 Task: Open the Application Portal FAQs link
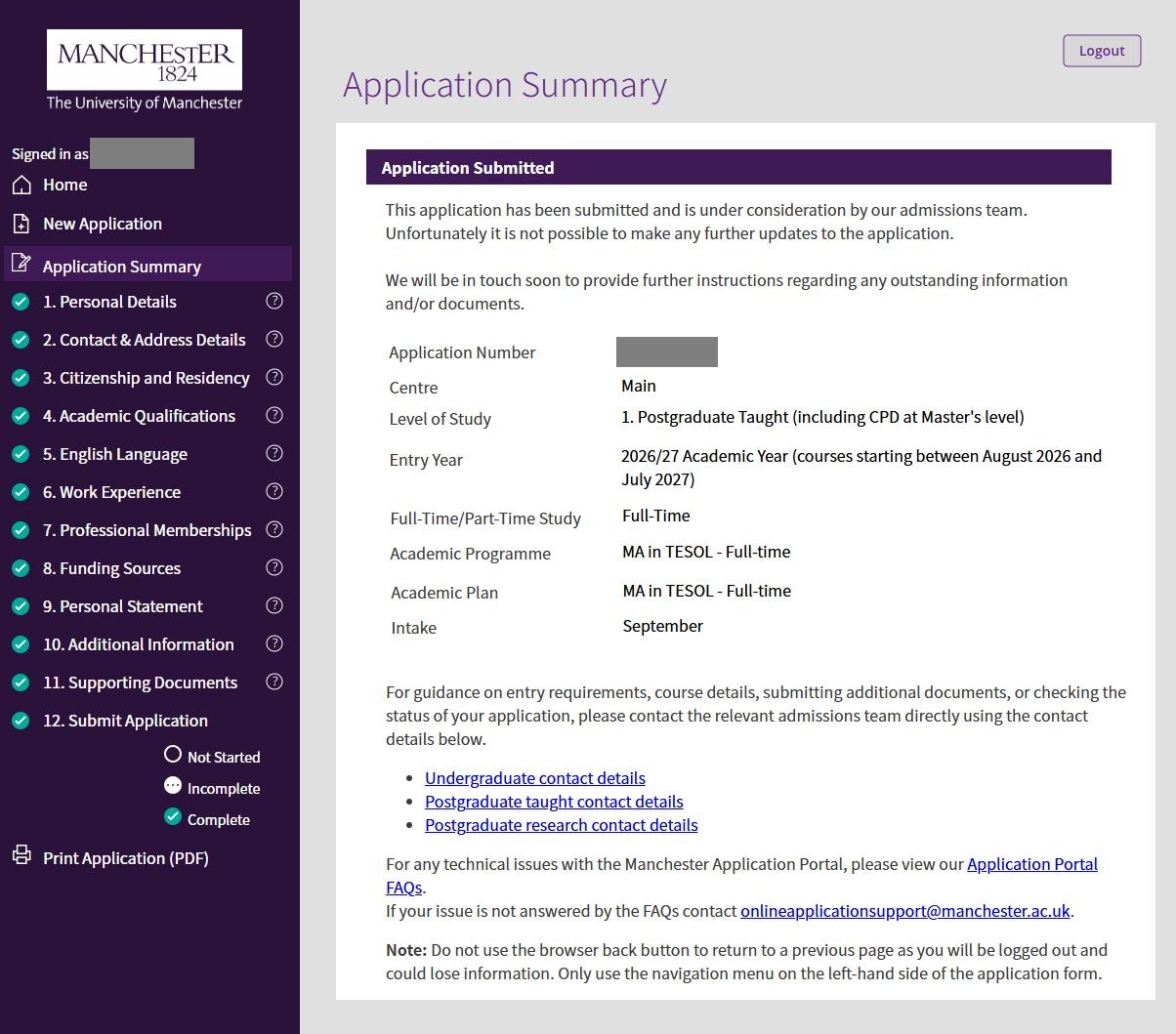1031,864
